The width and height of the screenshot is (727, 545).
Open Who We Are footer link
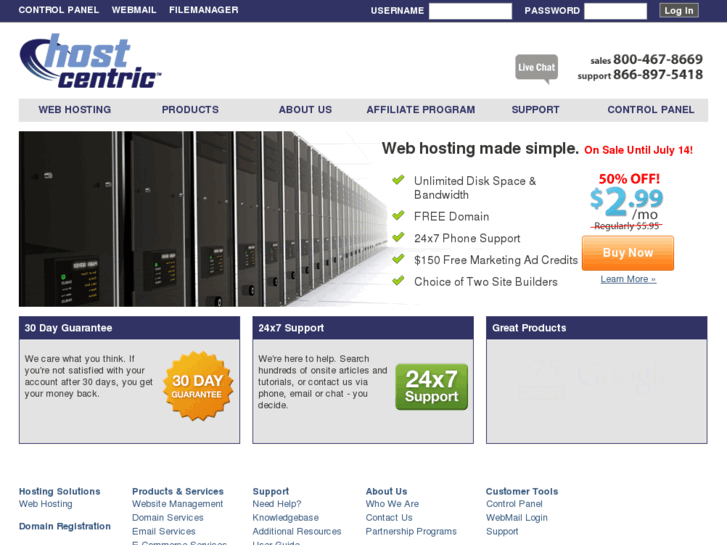392,504
